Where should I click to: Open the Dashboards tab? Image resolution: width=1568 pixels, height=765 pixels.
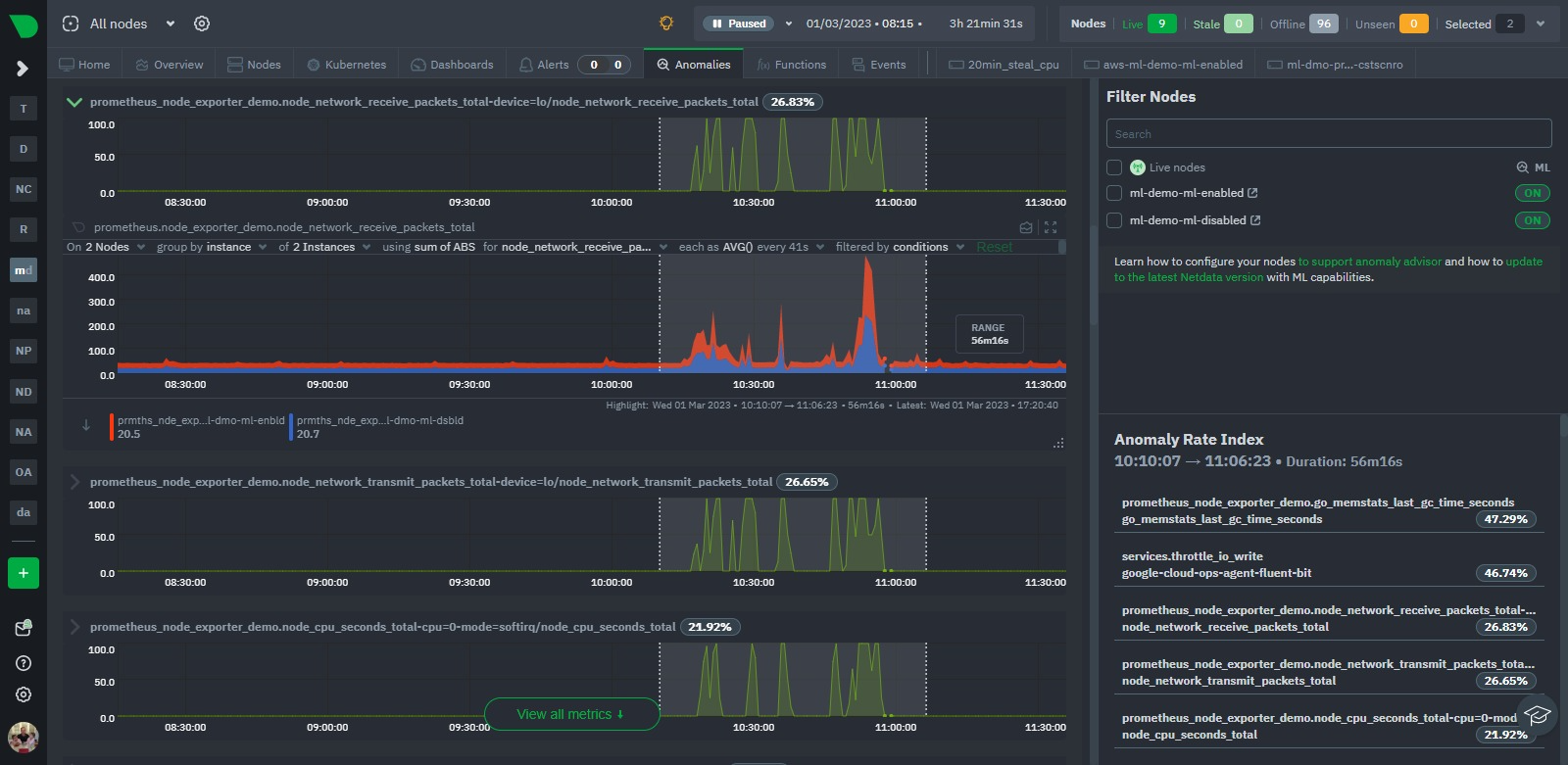click(452, 65)
